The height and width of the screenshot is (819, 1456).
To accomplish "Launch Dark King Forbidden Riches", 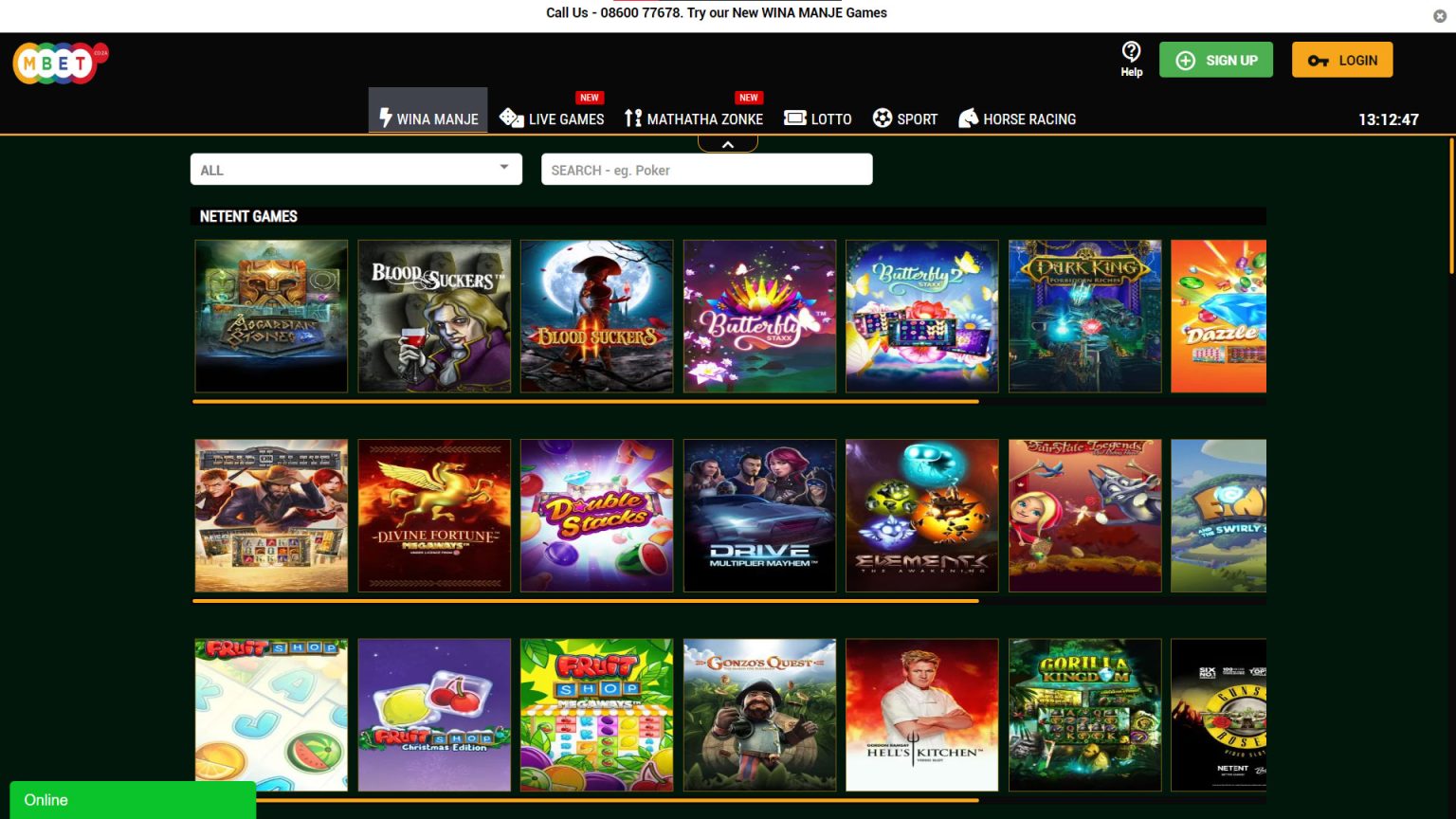I will [x=1084, y=316].
